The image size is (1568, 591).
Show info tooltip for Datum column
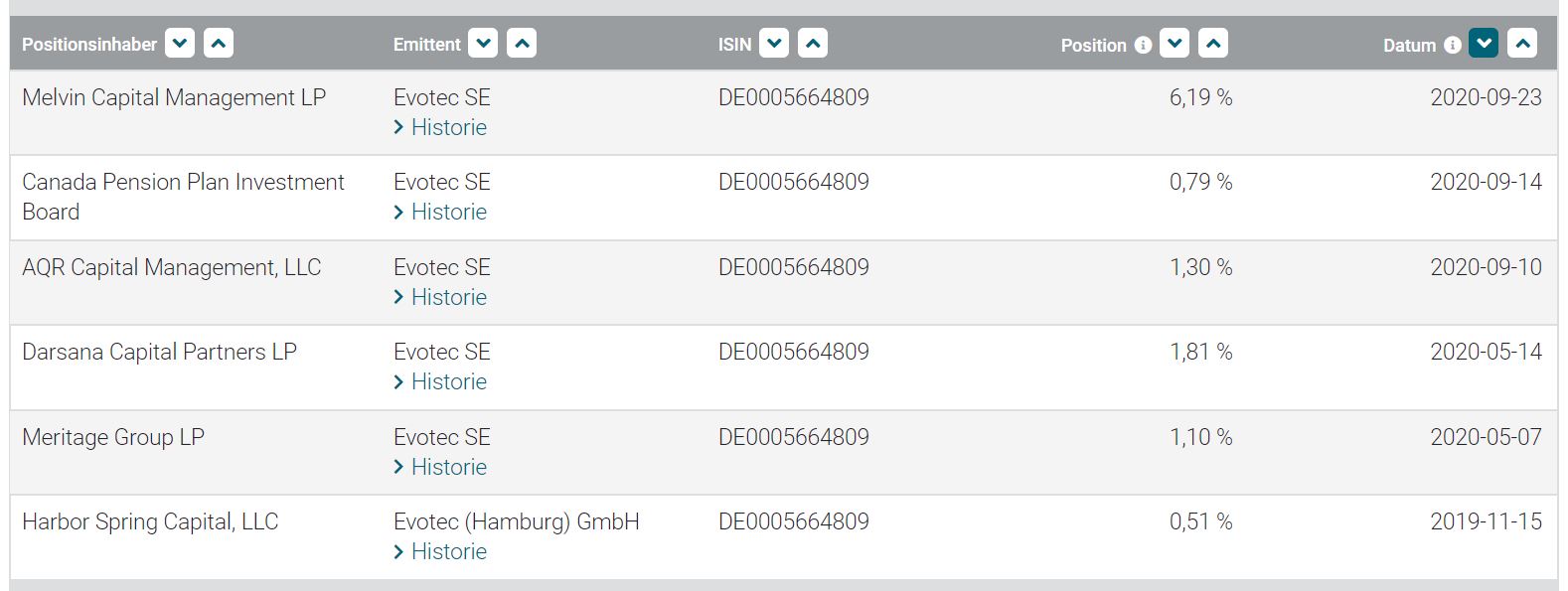click(x=1452, y=45)
